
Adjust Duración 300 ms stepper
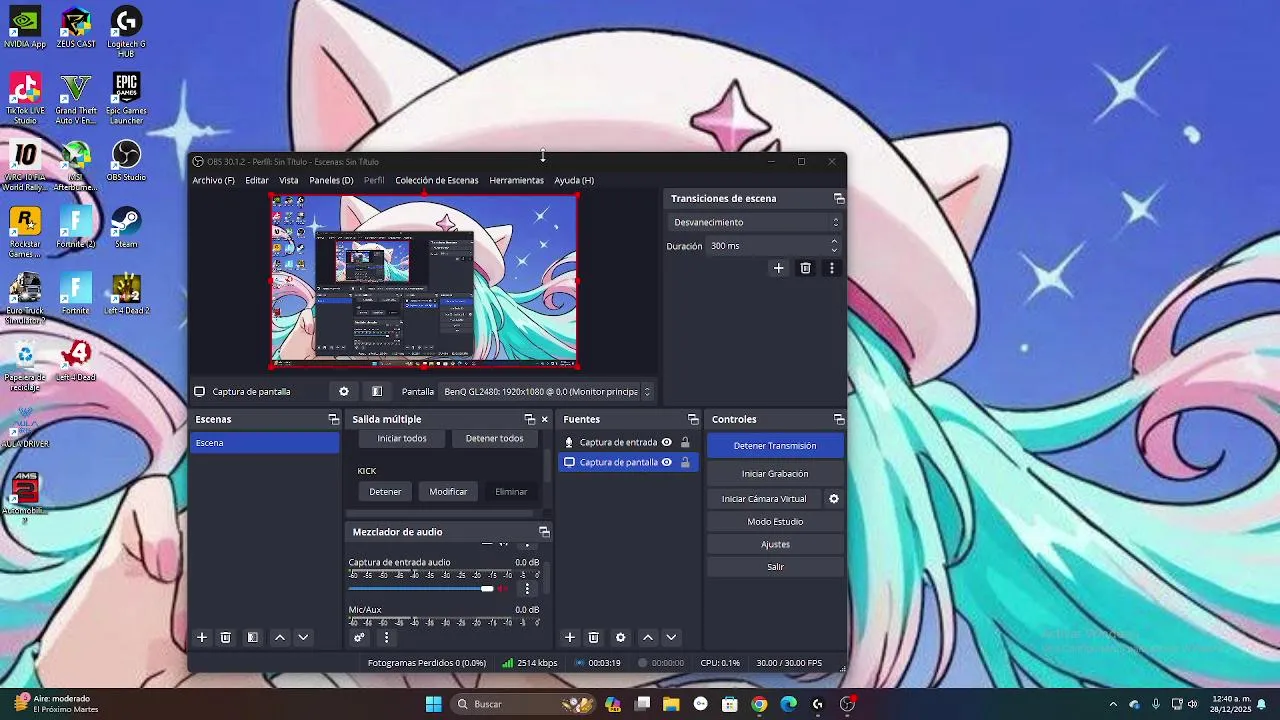(x=834, y=246)
